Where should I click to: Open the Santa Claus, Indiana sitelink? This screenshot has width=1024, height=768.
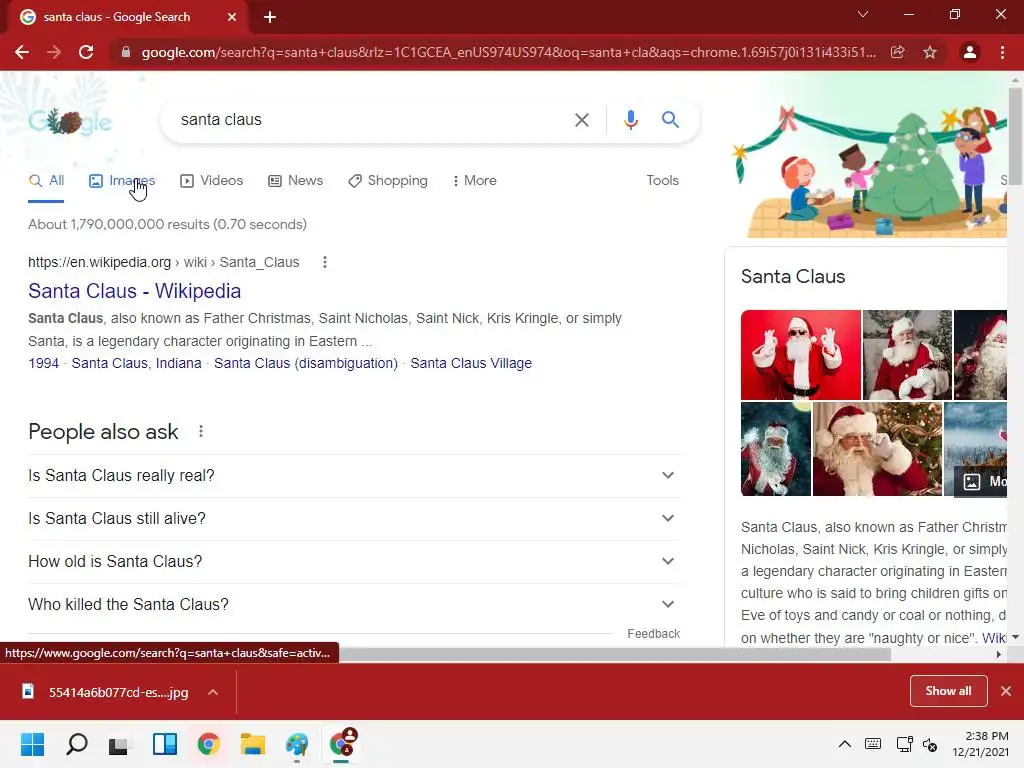click(136, 363)
